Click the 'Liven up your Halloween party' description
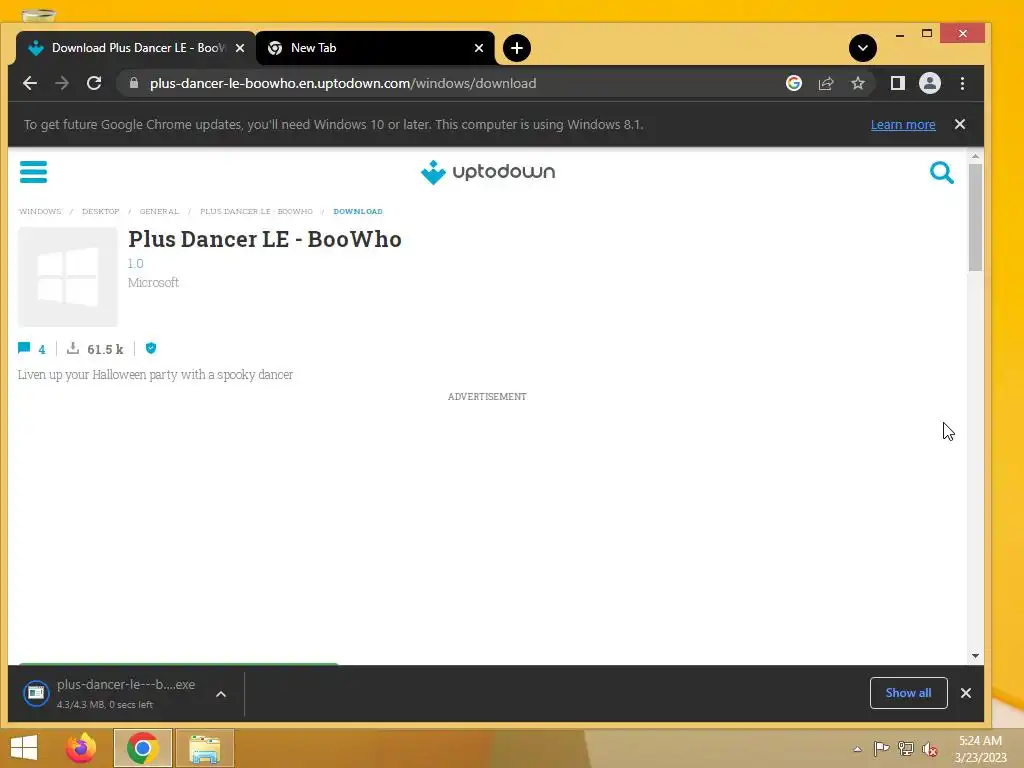 pos(155,375)
